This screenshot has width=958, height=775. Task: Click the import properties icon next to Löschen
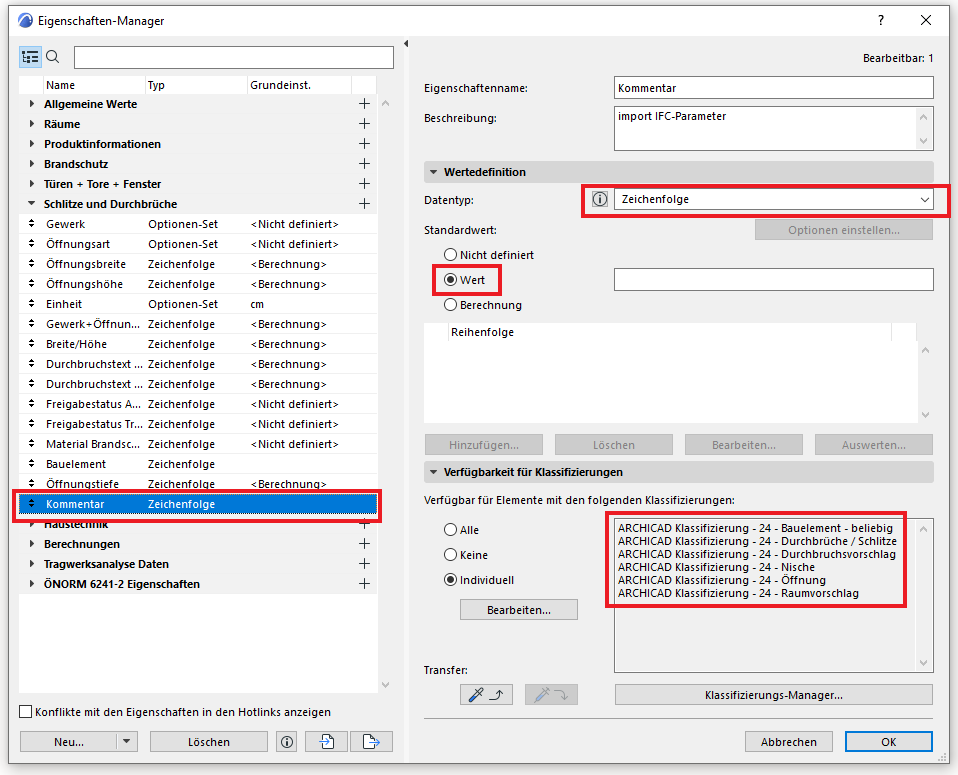coord(326,741)
